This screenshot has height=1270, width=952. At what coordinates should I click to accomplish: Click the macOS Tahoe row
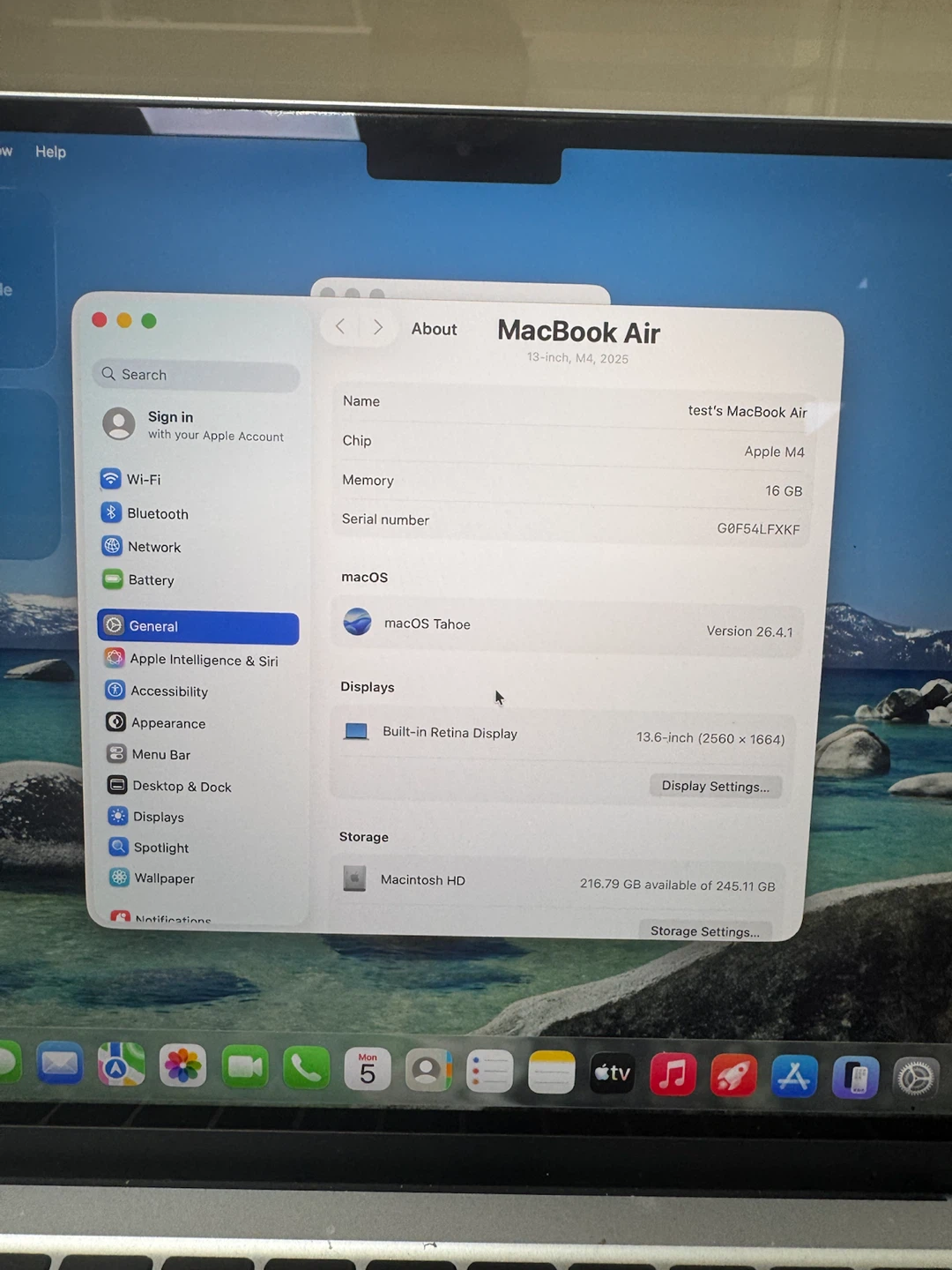pyautogui.click(x=568, y=626)
